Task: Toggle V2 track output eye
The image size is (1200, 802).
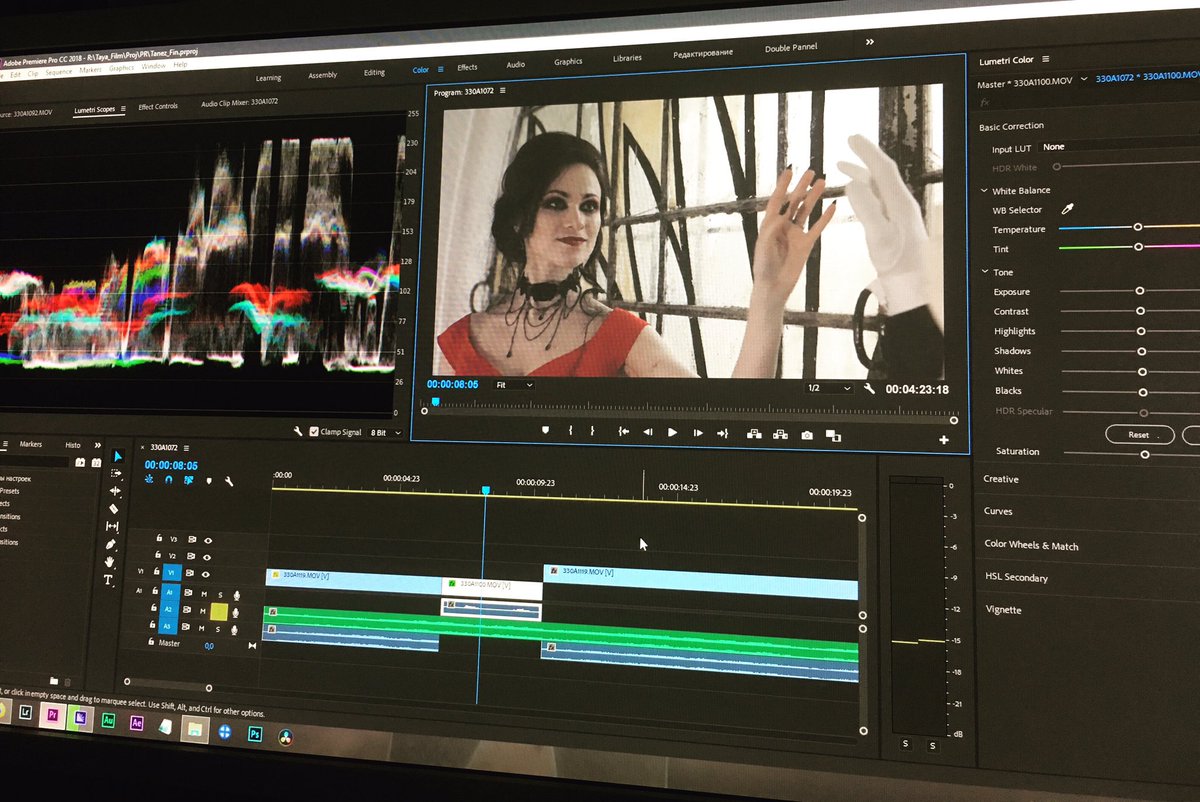Action: tap(208, 557)
